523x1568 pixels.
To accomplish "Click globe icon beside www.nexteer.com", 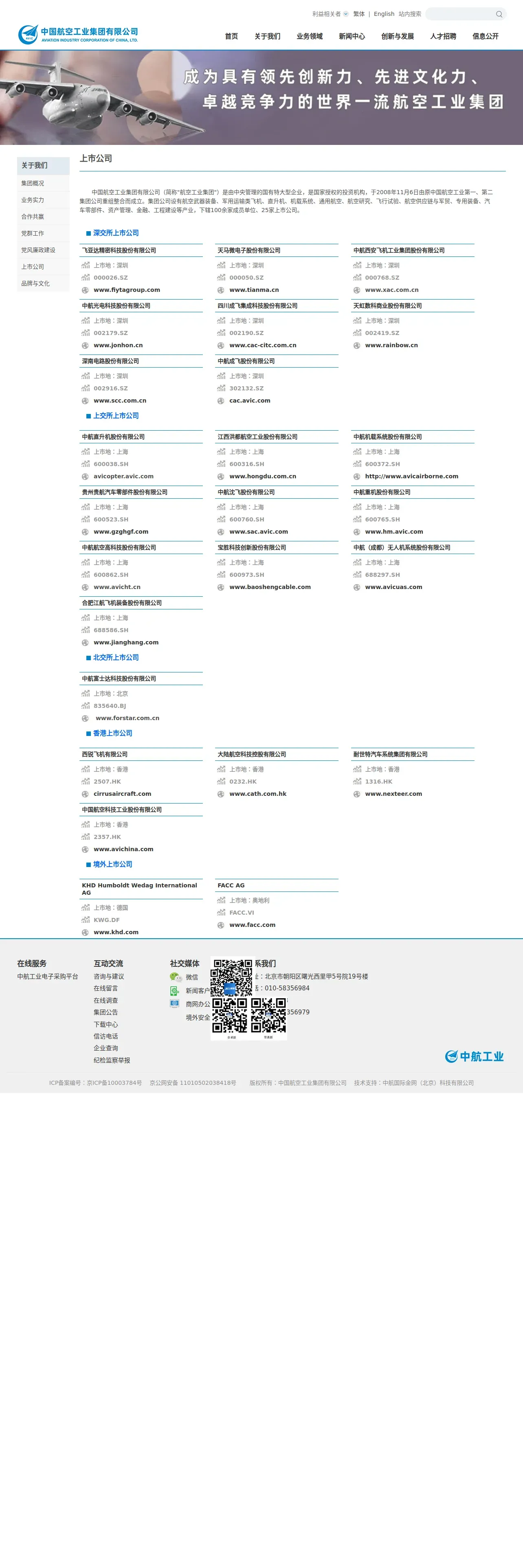I will (357, 794).
